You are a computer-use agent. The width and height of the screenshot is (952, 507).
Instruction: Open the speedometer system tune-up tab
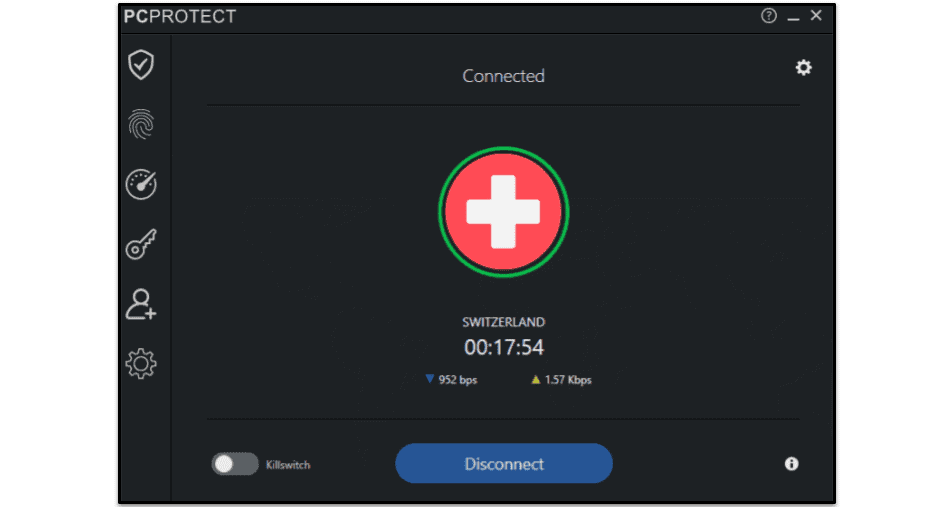[141, 184]
